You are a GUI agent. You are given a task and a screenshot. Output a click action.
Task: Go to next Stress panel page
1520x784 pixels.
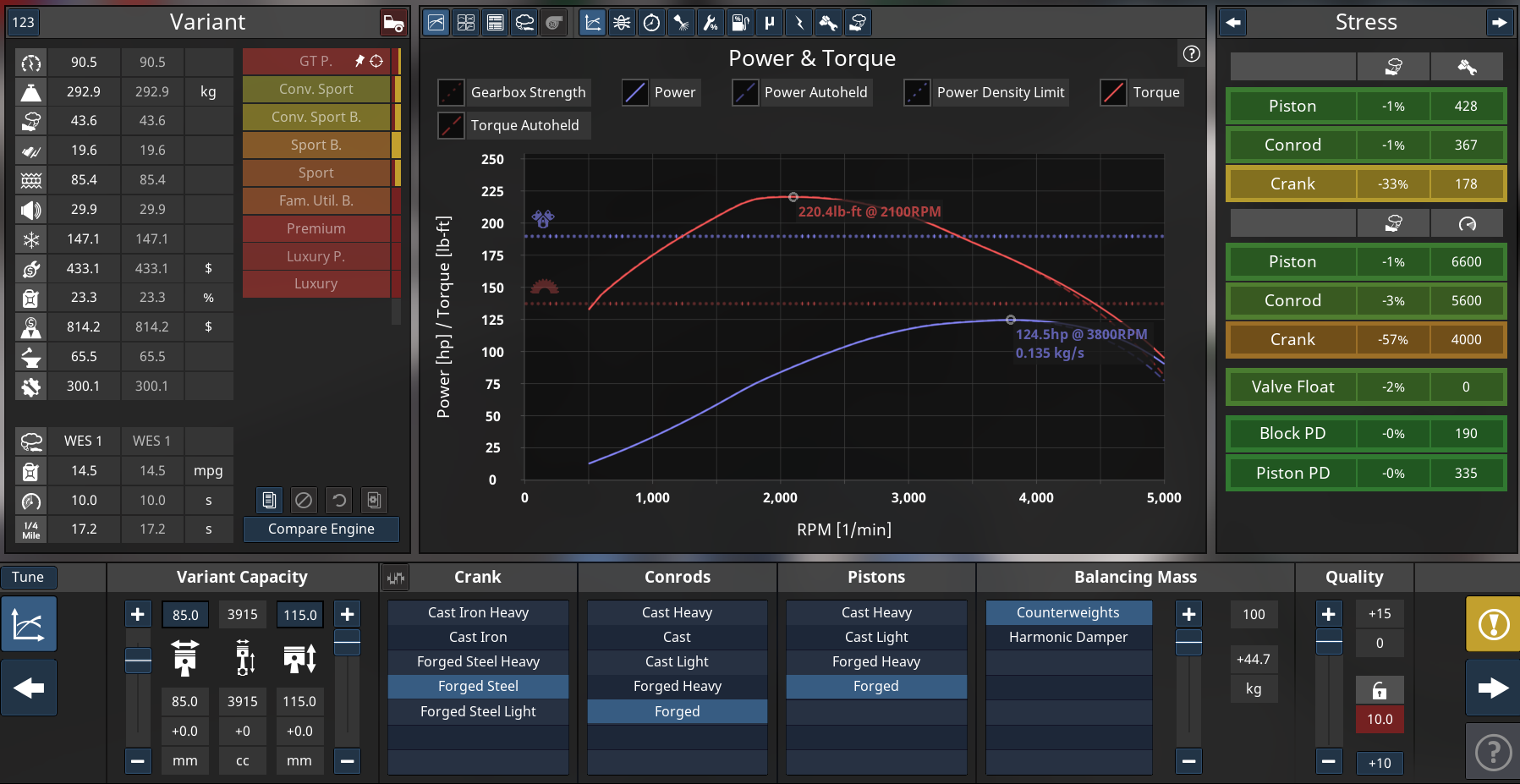[x=1499, y=23]
